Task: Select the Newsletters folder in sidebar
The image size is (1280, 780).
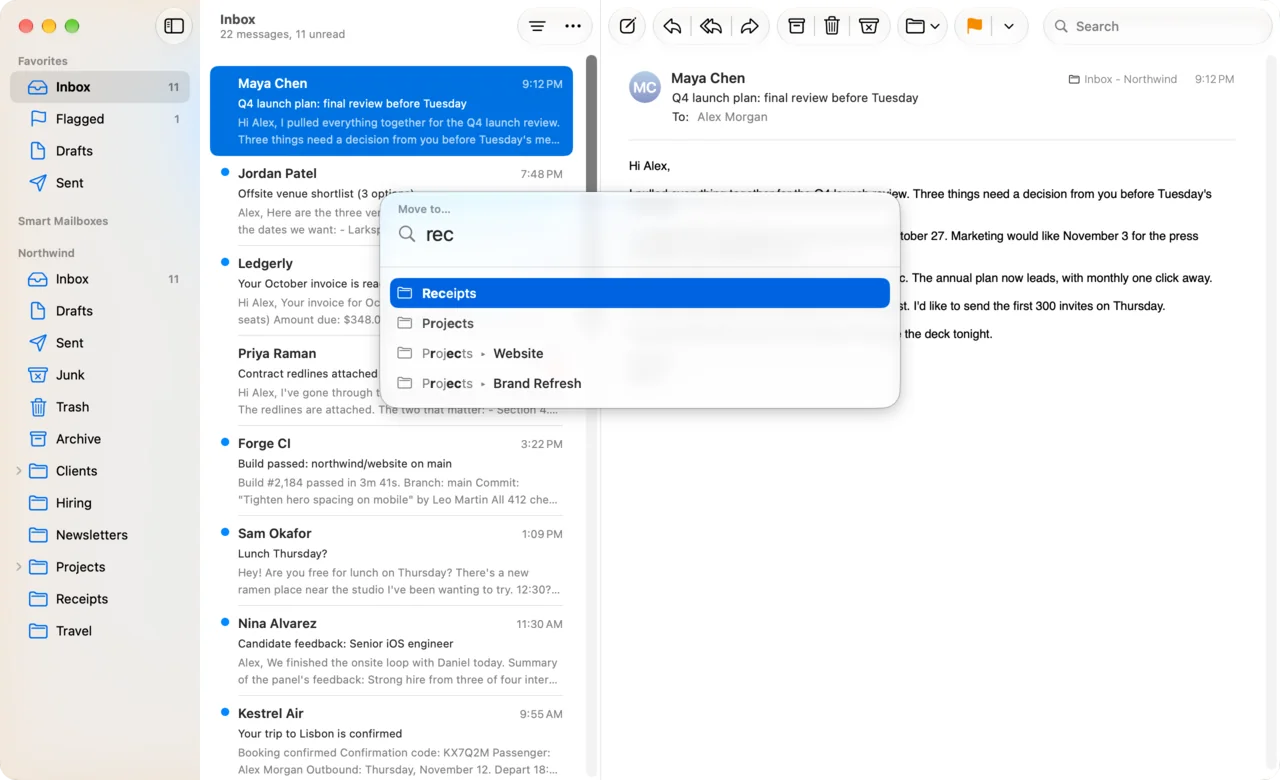Action: [100, 535]
